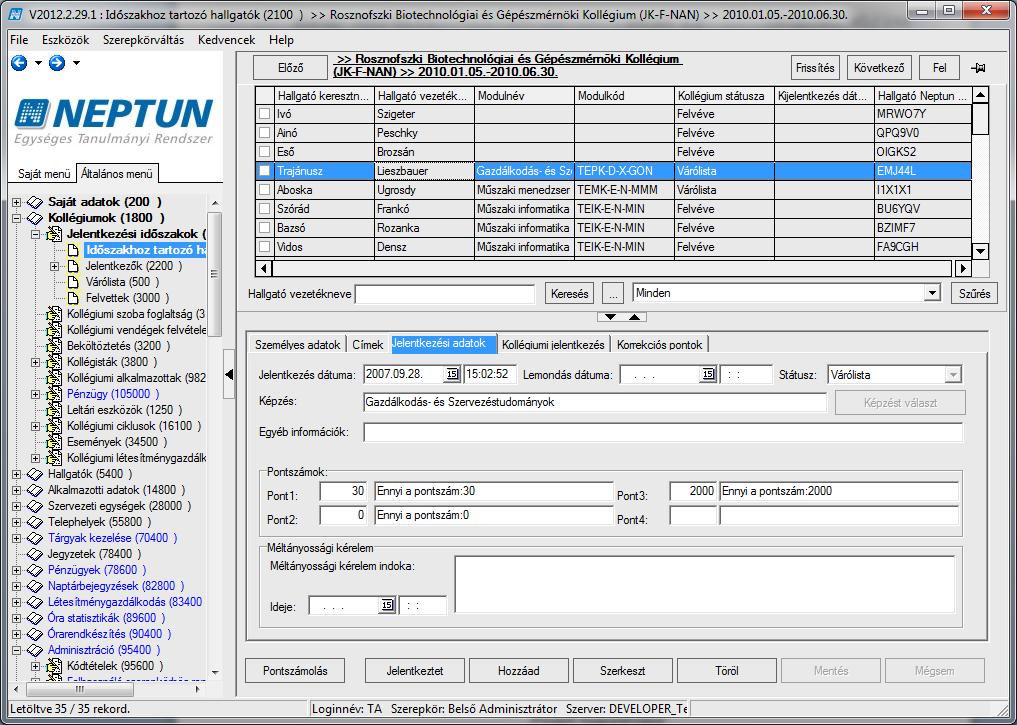The image size is (1017, 725).
Task: Click the Pénzügy (105000) folder icon
Action: point(55,394)
